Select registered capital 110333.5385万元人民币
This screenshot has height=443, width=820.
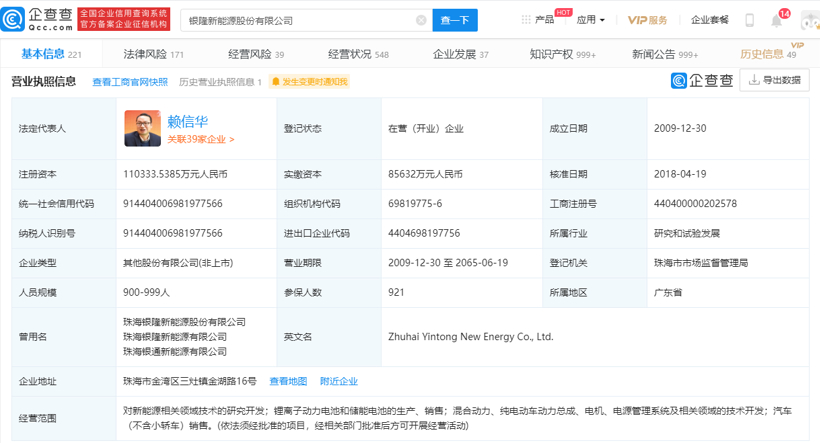[x=175, y=174]
